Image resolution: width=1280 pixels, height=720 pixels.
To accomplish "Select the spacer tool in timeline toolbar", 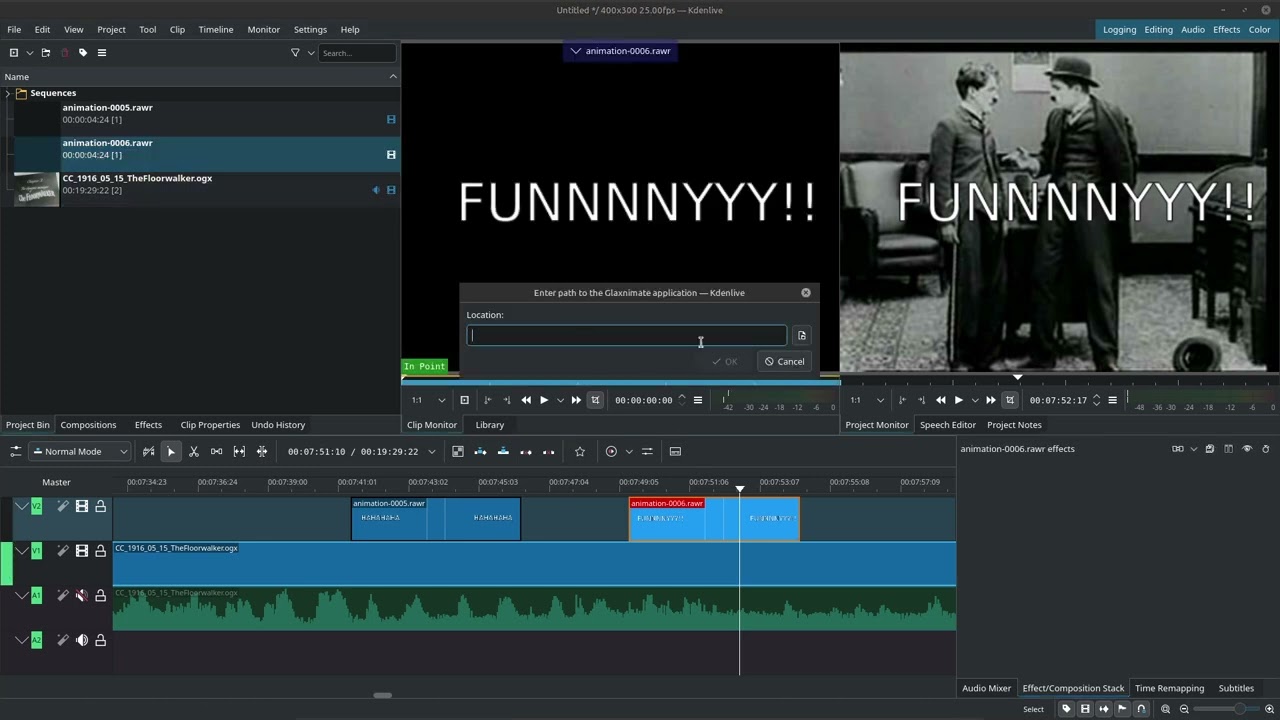I will tap(216, 451).
